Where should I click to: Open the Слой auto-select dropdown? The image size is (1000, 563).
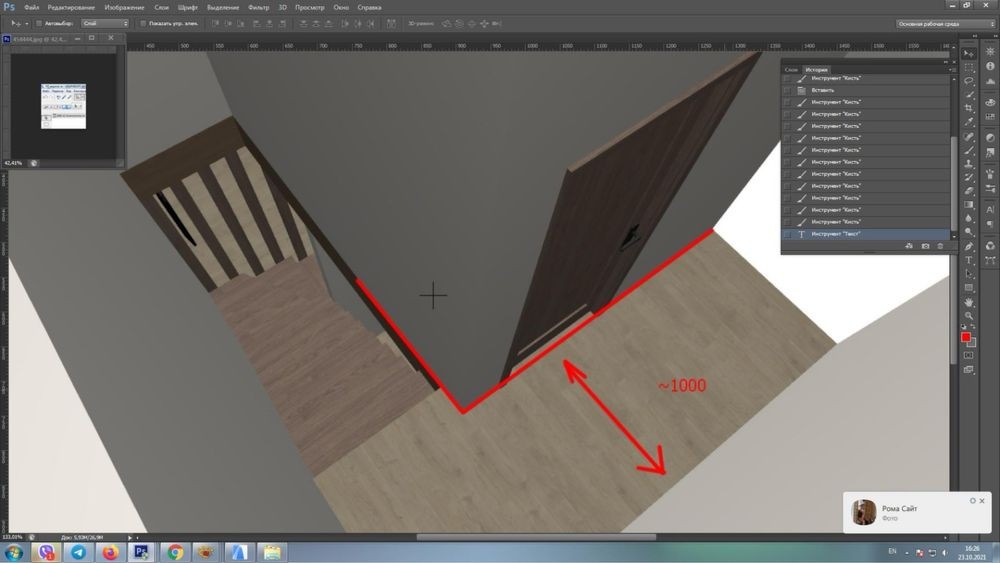coord(104,22)
